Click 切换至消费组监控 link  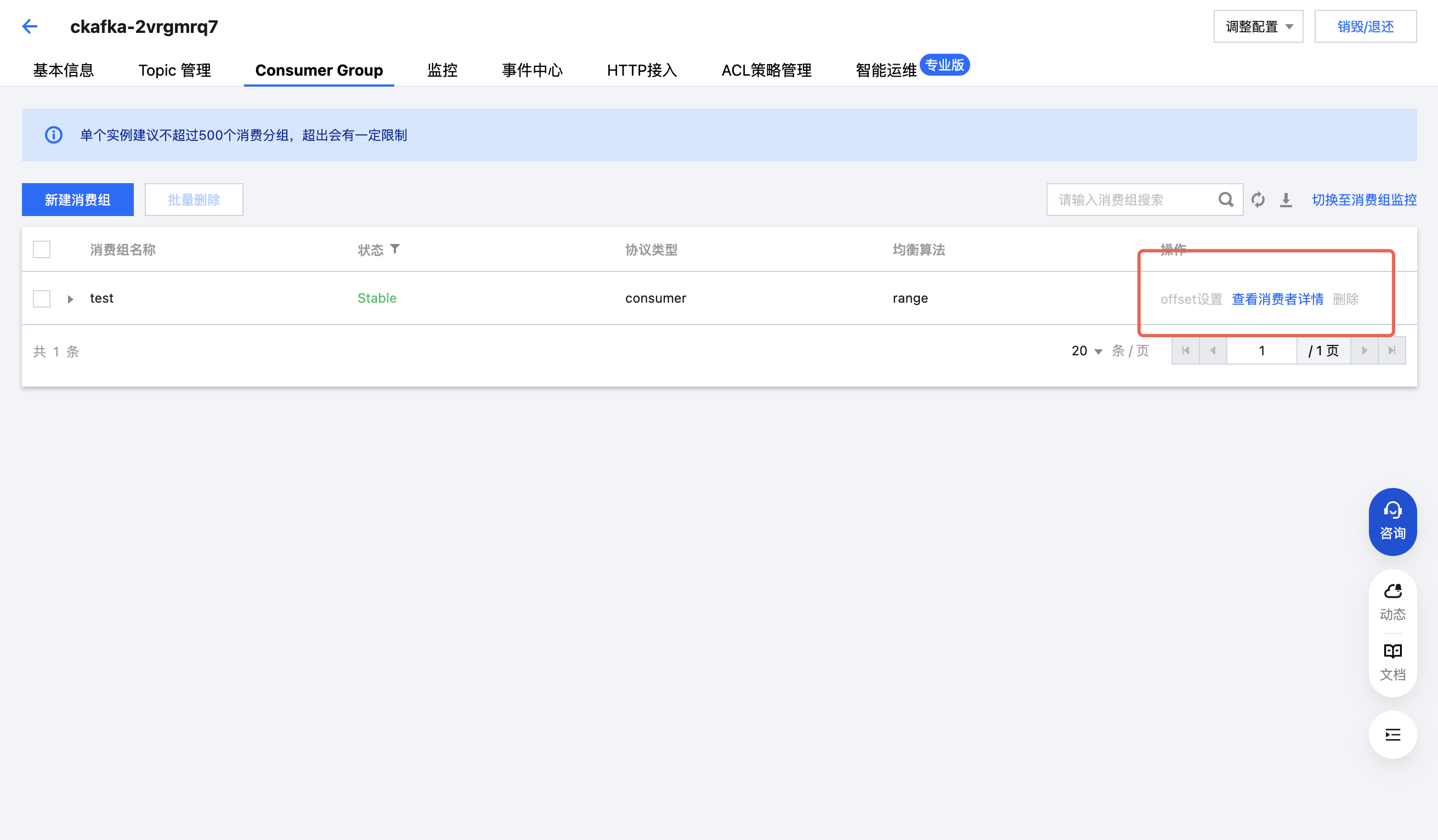pos(1364,200)
